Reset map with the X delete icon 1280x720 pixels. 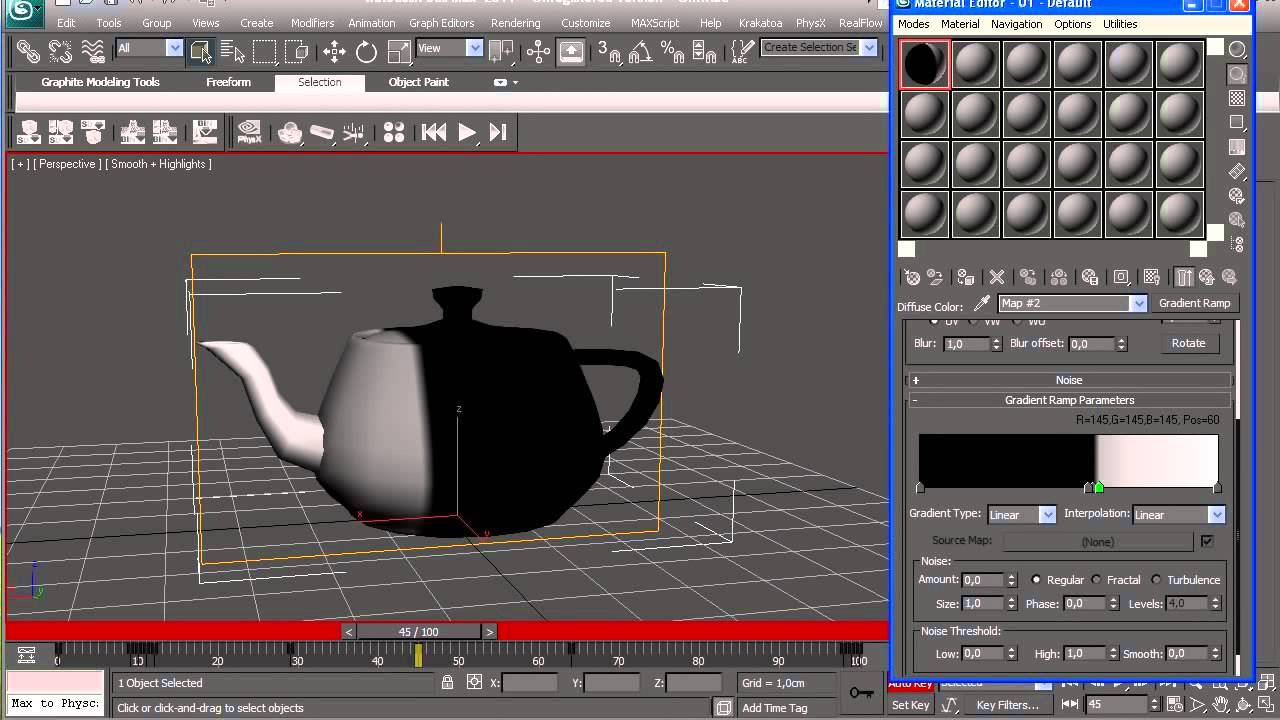pos(996,277)
